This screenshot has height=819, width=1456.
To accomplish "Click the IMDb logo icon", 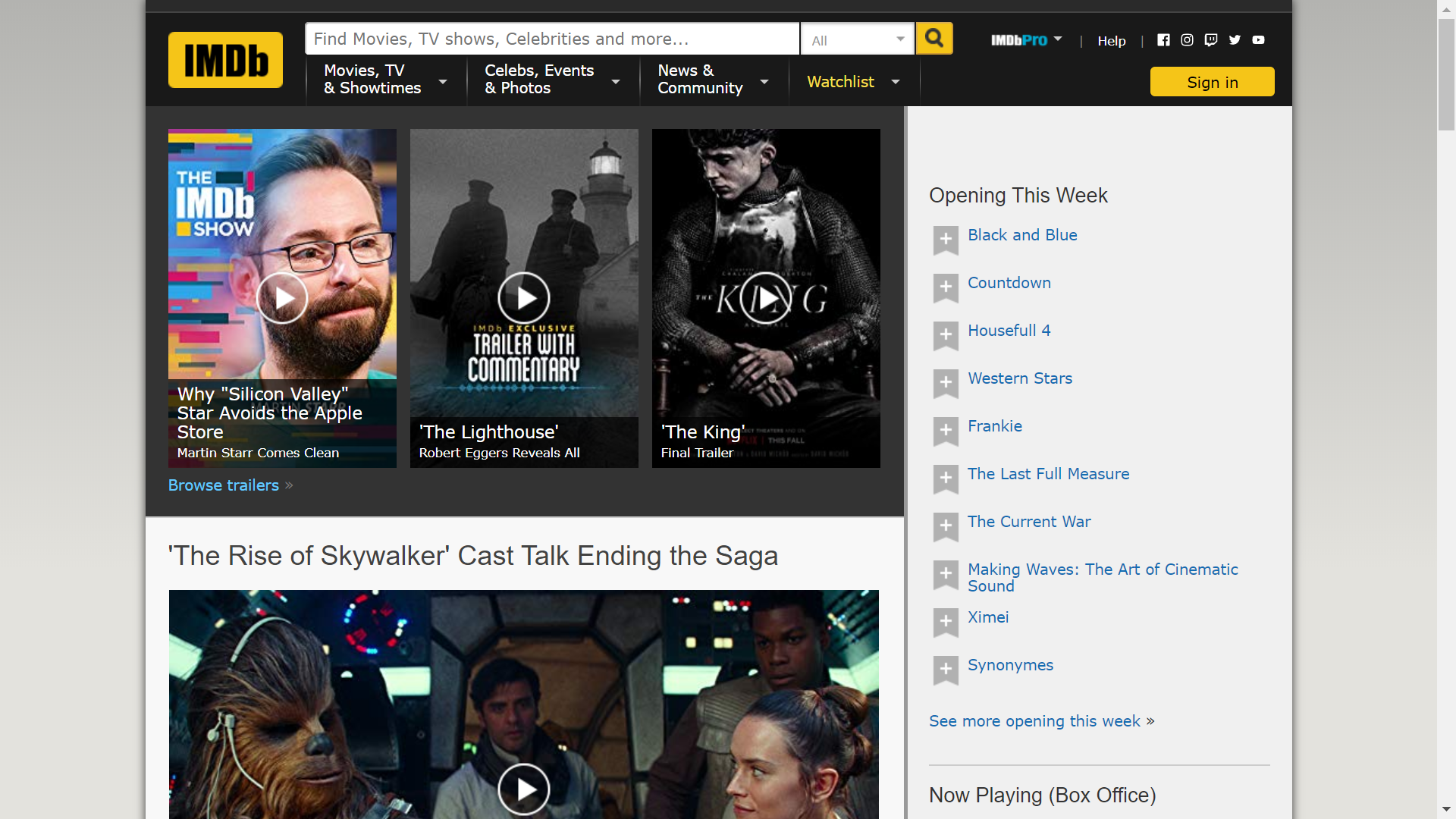I will pos(225,60).
